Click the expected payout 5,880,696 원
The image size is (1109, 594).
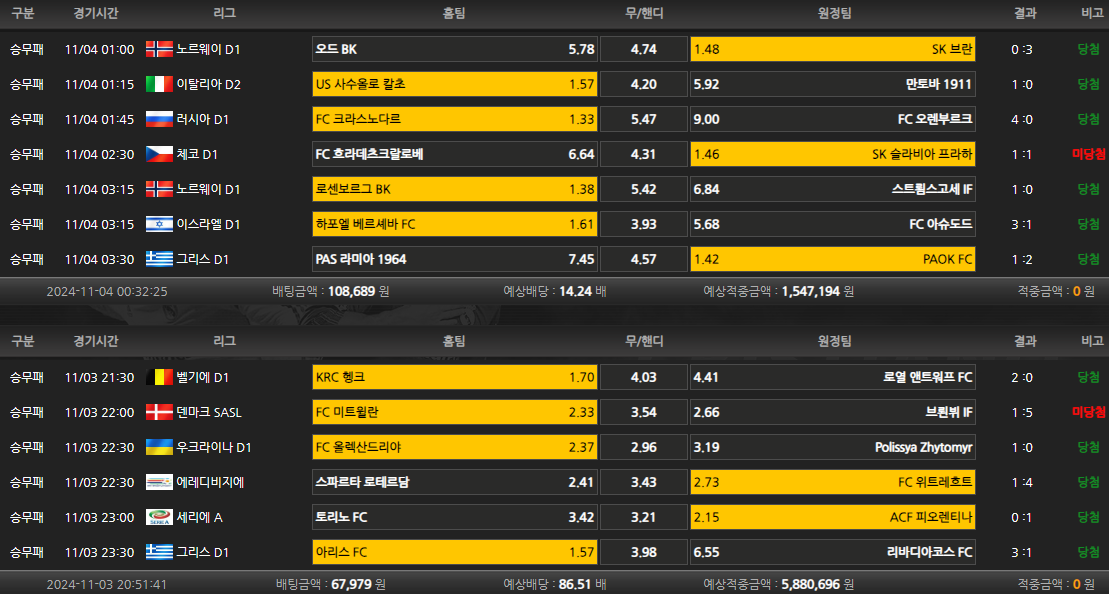coord(818,585)
